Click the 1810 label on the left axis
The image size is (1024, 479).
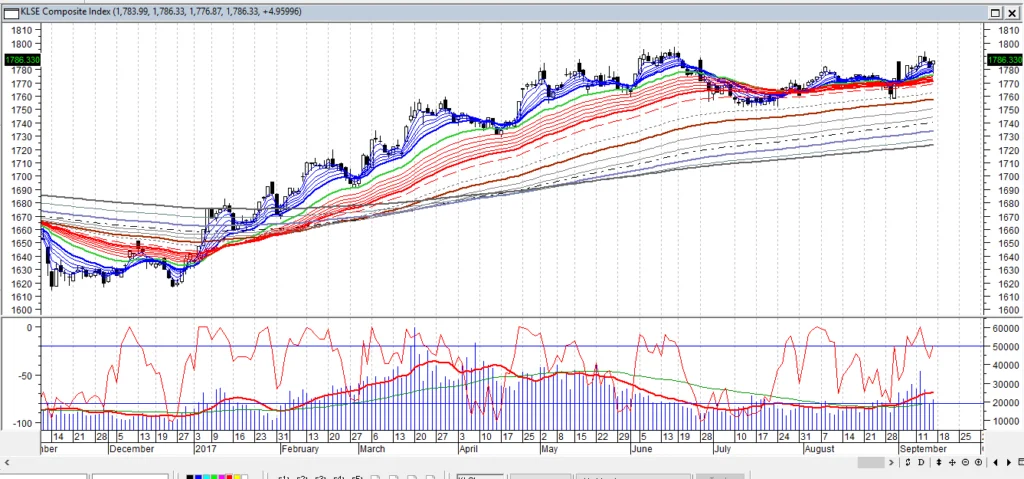pos(21,31)
